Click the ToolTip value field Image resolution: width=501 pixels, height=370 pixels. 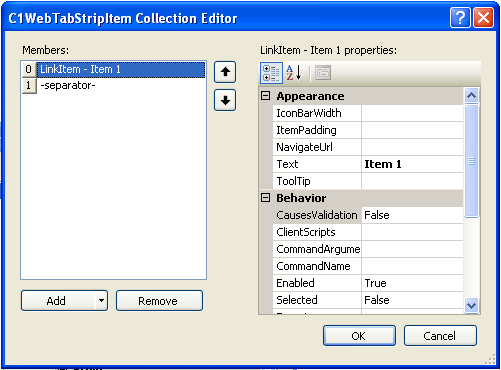[412, 181]
